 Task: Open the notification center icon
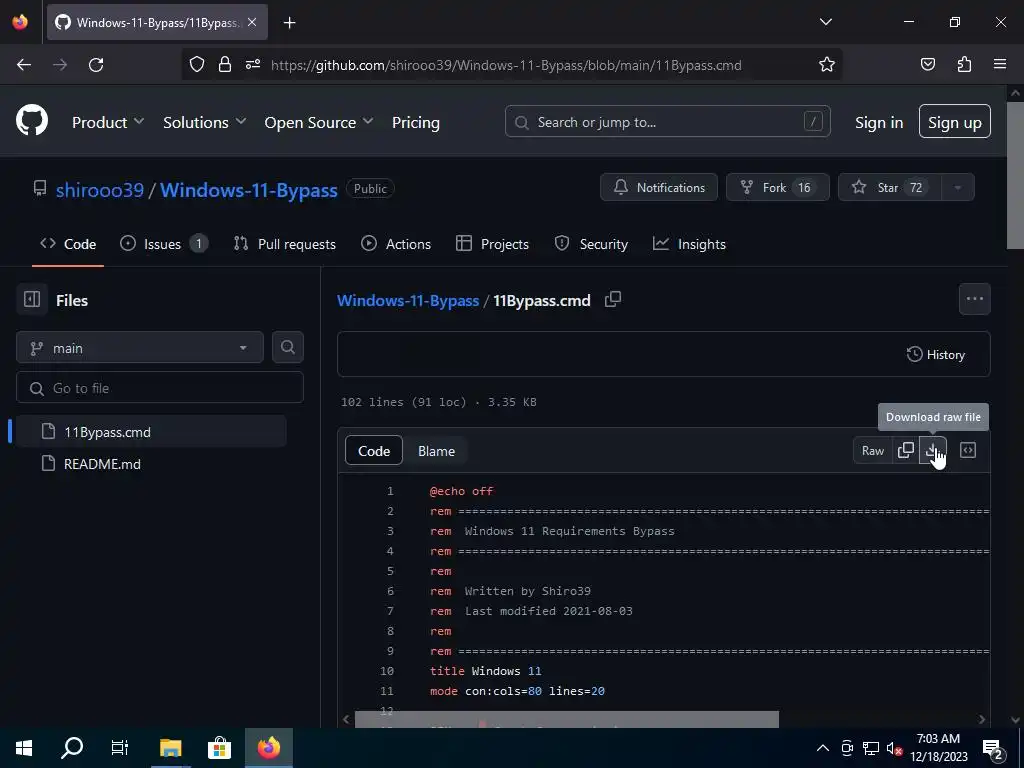993,748
